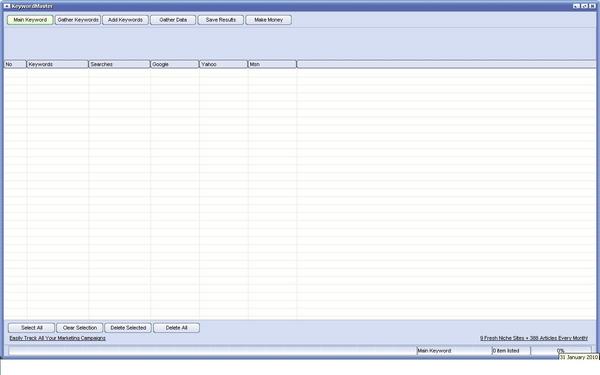This screenshot has width=600, height=375.
Task: Click the Keywords column header
Action: [57, 64]
